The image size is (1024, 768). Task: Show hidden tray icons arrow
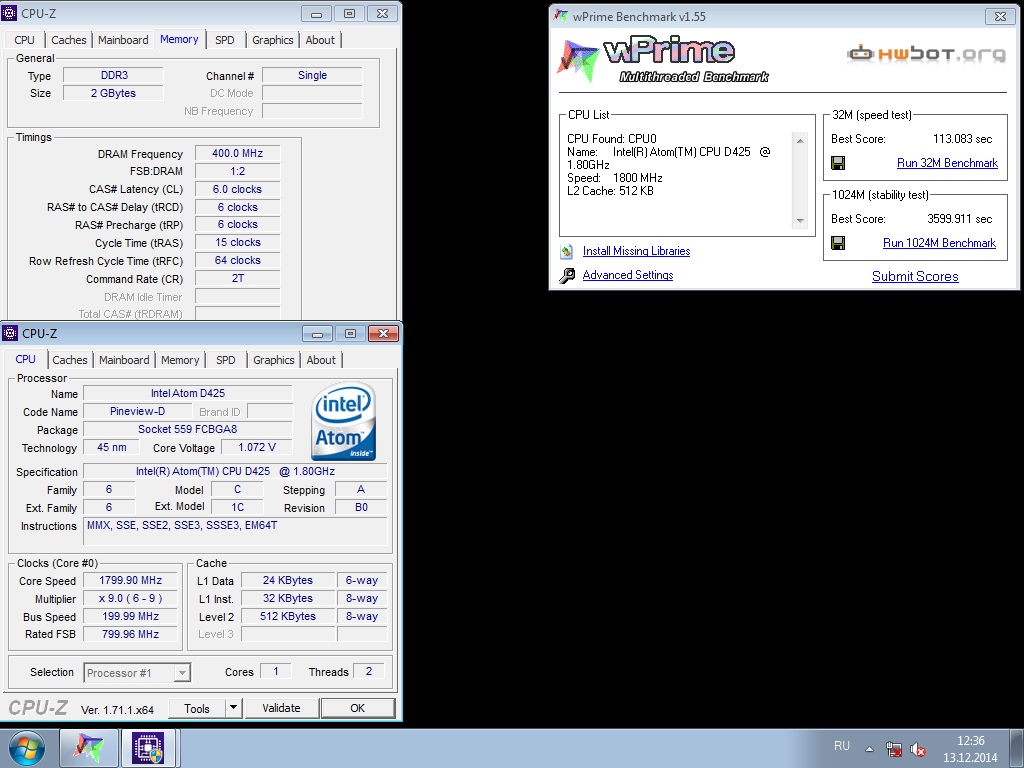(869, 749)
